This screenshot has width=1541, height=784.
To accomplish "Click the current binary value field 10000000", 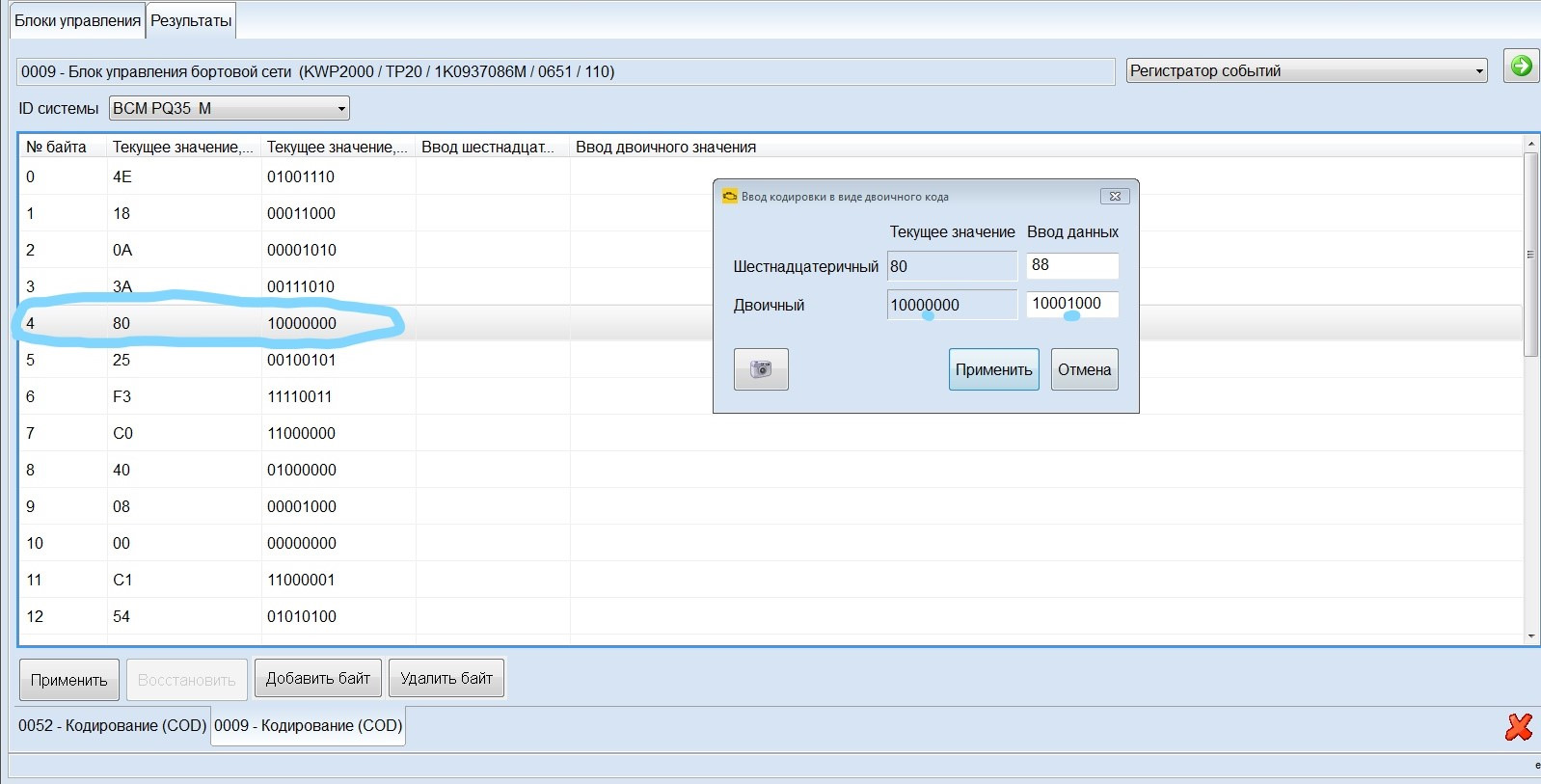I will click(x=952, y=305).
